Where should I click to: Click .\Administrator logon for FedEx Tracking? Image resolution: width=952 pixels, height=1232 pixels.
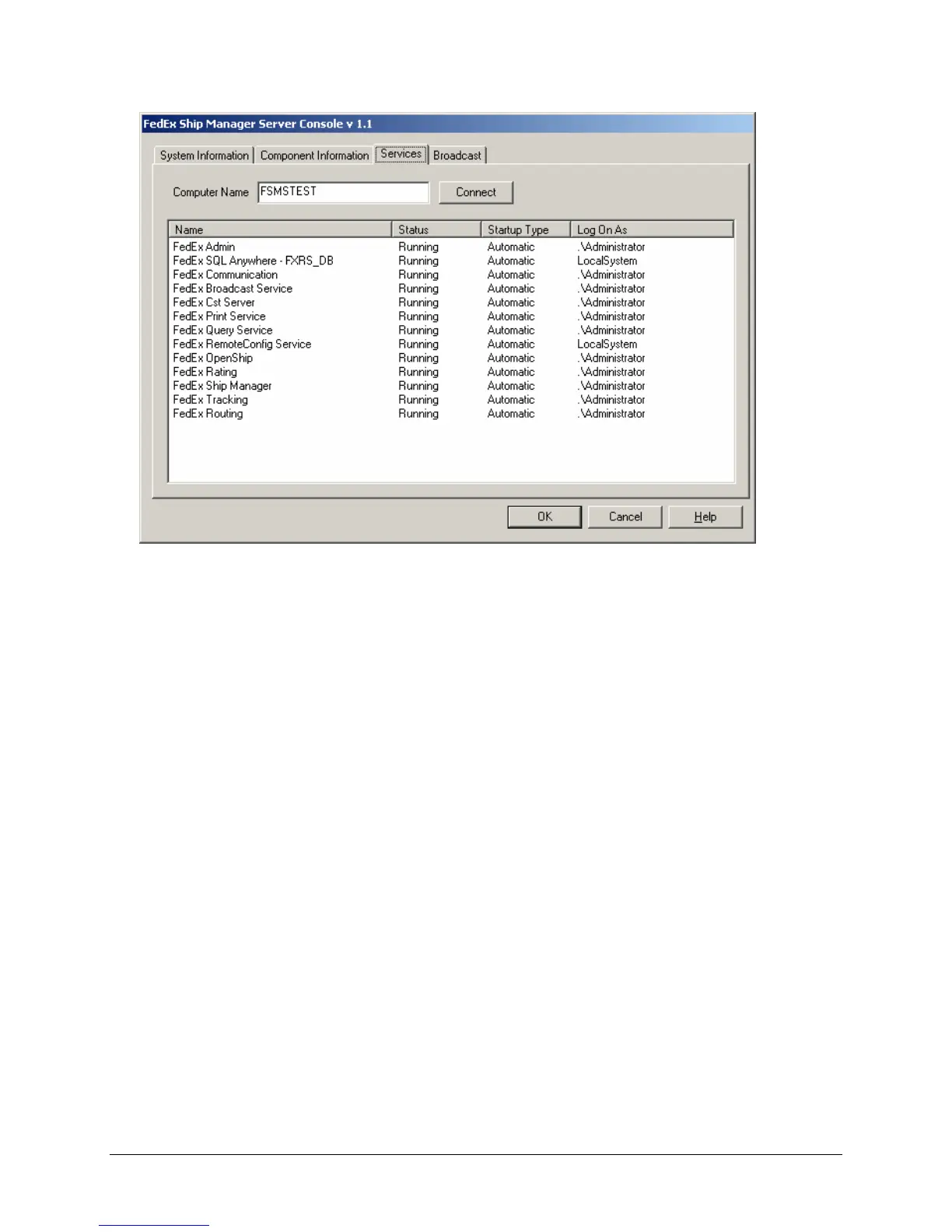(611, 400)
